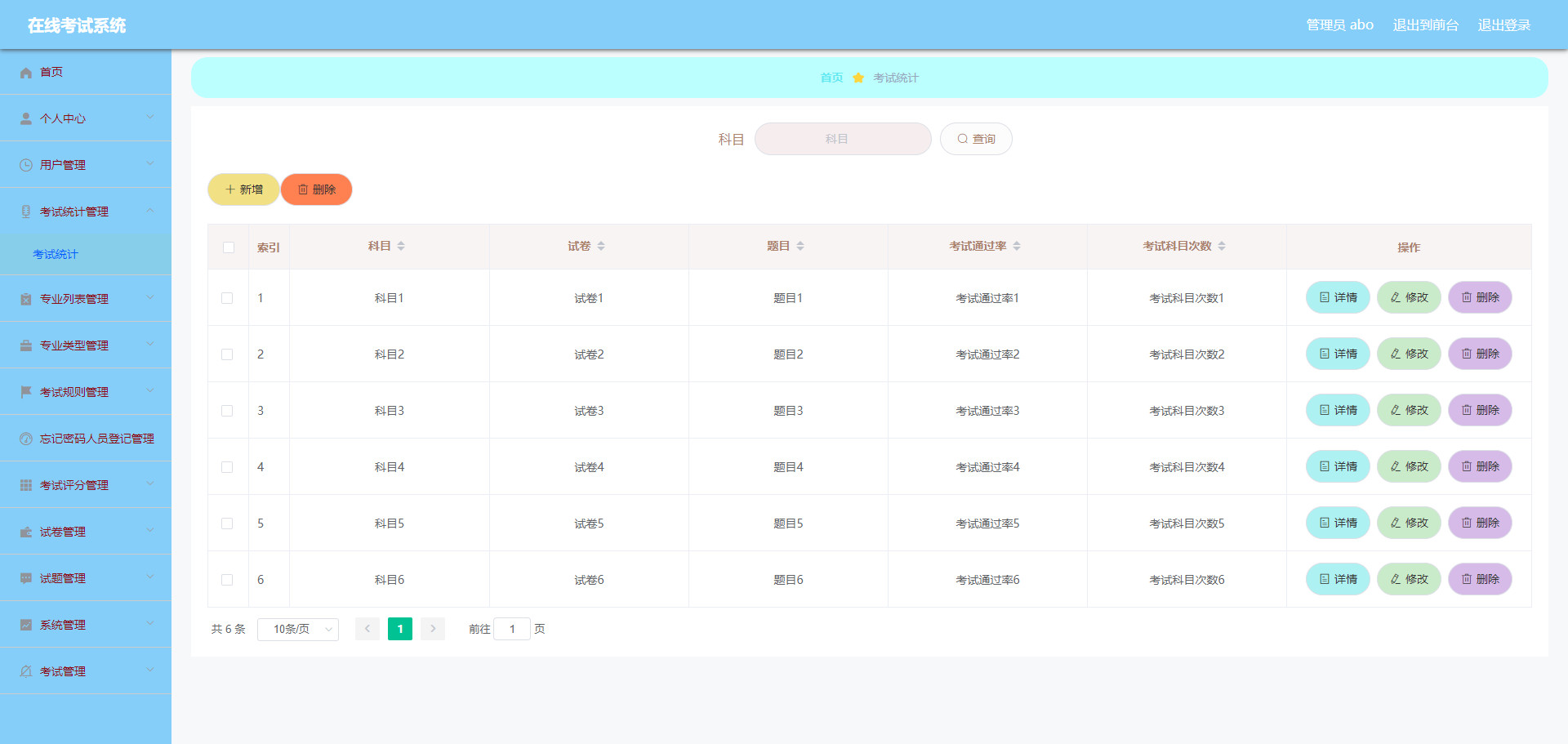Click page number 1 in pagination

(x=400, y=629)
